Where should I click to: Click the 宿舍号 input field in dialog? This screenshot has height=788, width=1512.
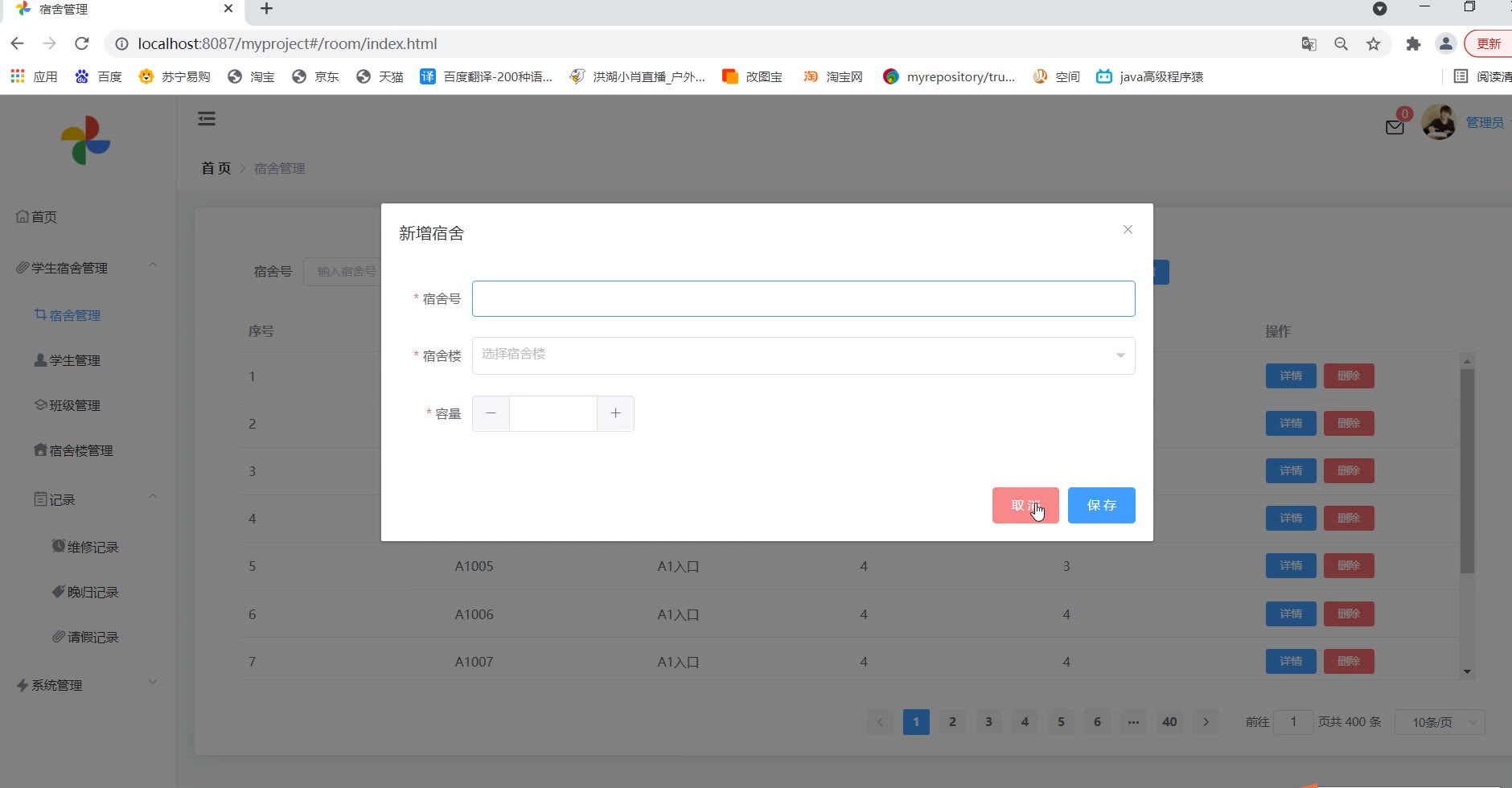tap(803, 298)
